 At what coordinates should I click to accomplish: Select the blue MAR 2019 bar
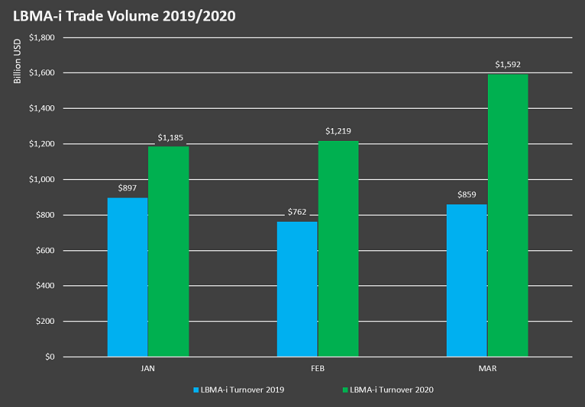point(467,281)
